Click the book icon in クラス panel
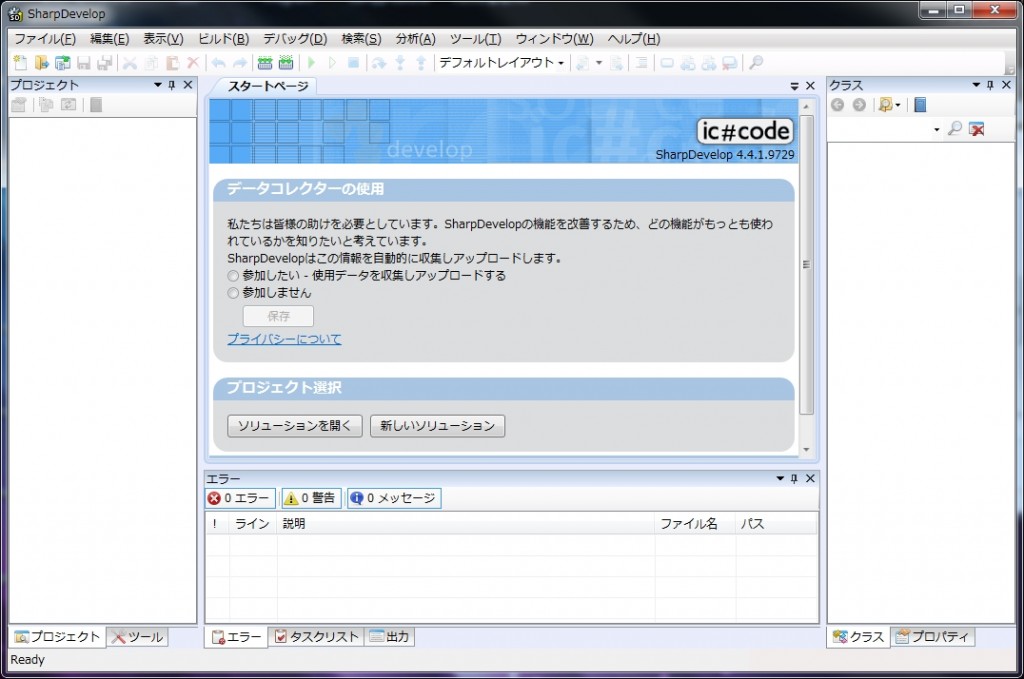Screen dimensions: 1024x679 click(x=918, y=105)
